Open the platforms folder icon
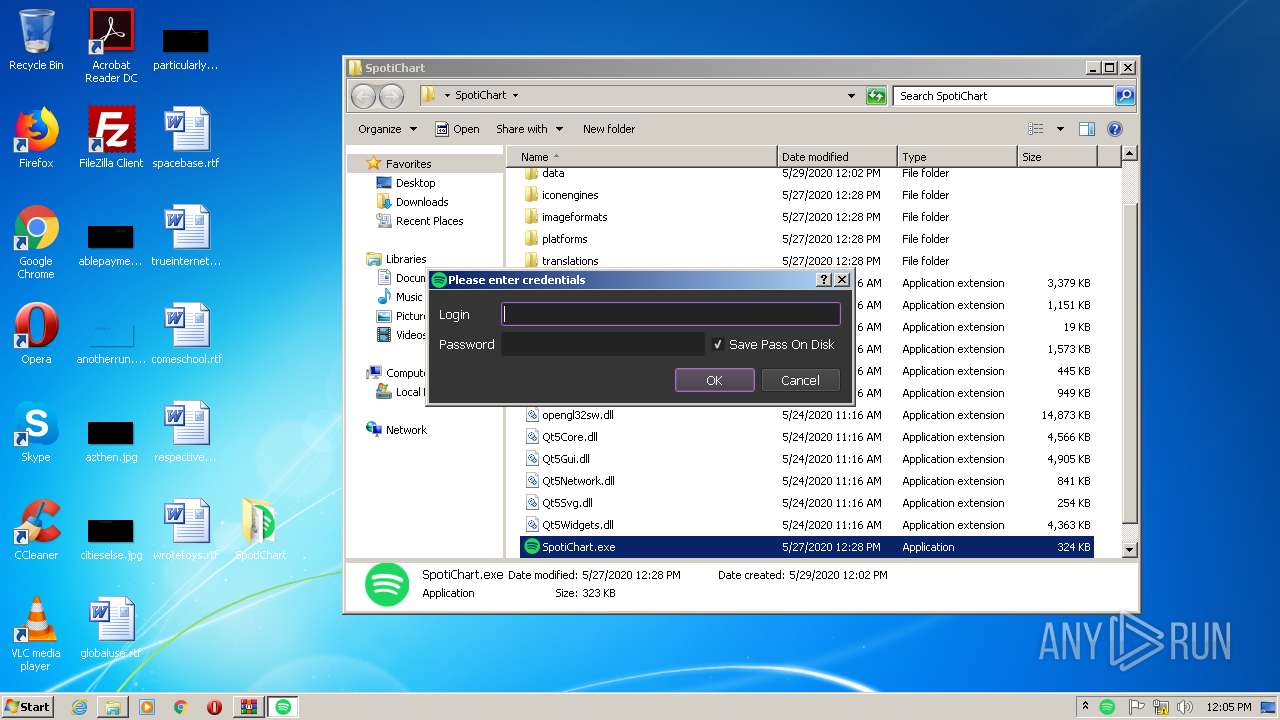Screen dimensions: 1280x720 pyautogui.click(x=532, y=239)
